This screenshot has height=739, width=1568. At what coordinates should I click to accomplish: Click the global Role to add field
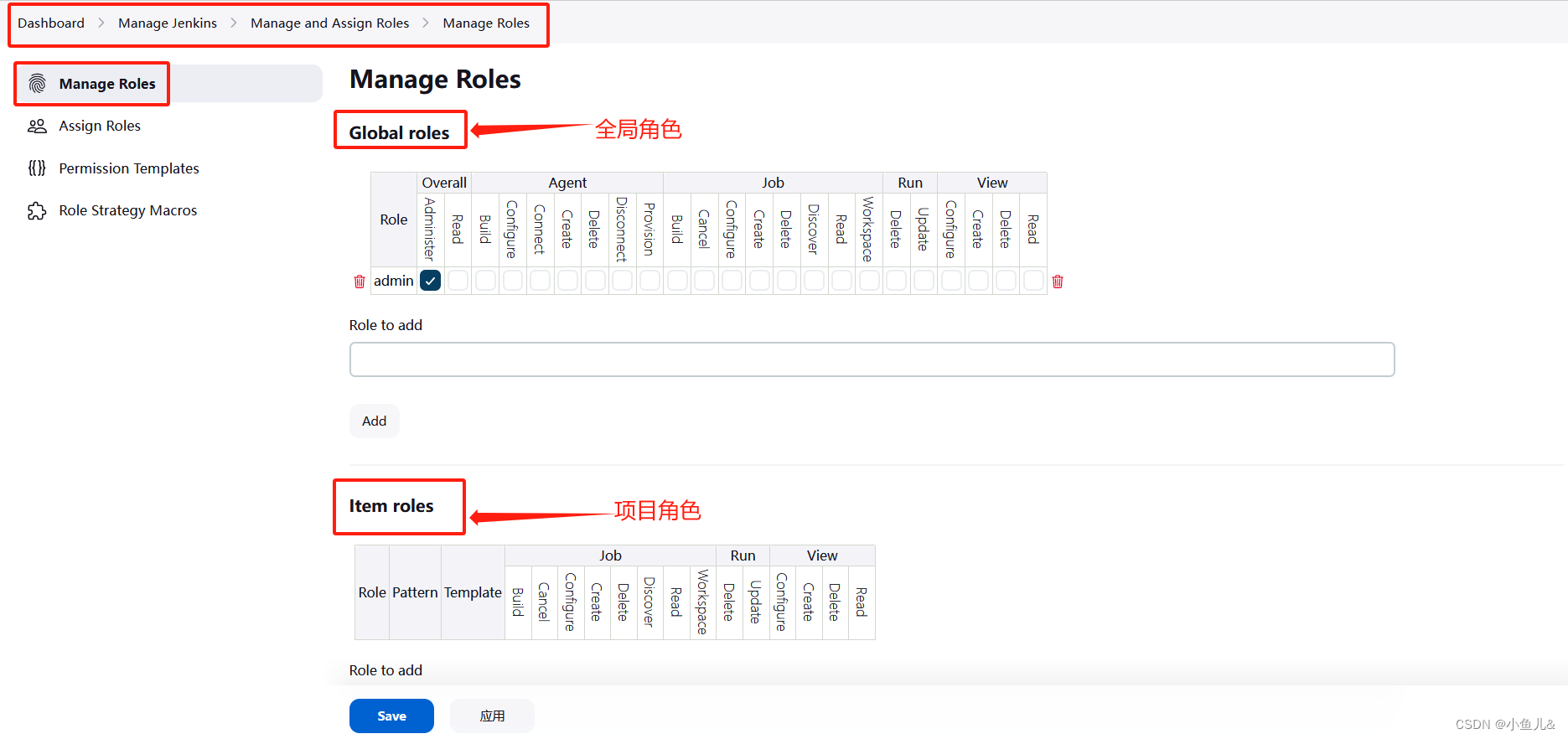(x=872, y=359)
